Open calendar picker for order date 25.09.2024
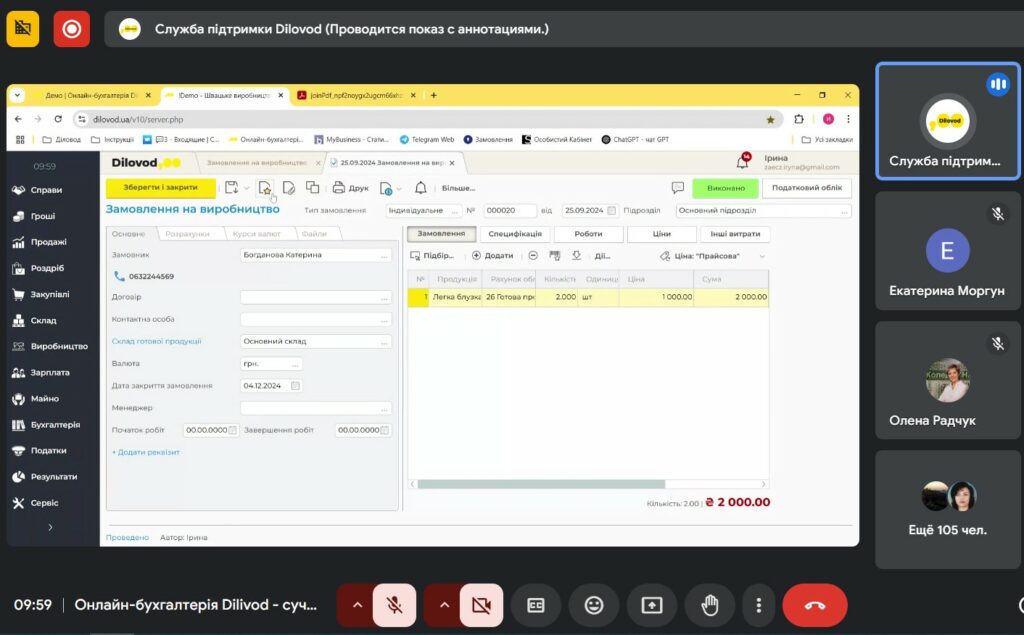1024x635 pixels. [x=611, y=210]
